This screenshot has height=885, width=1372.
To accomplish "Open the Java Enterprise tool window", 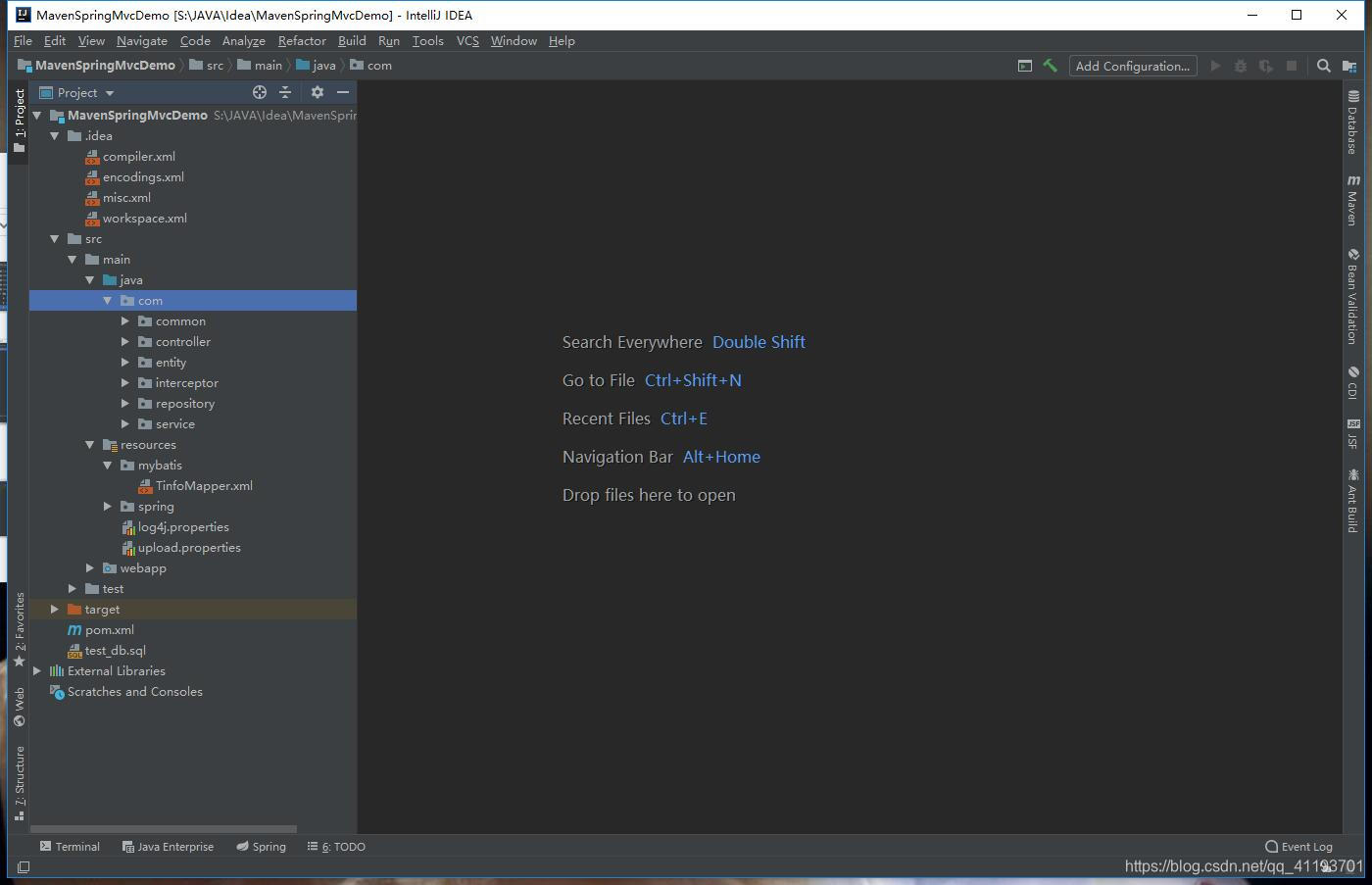I will pyautogui.click(x=168, y=847).
